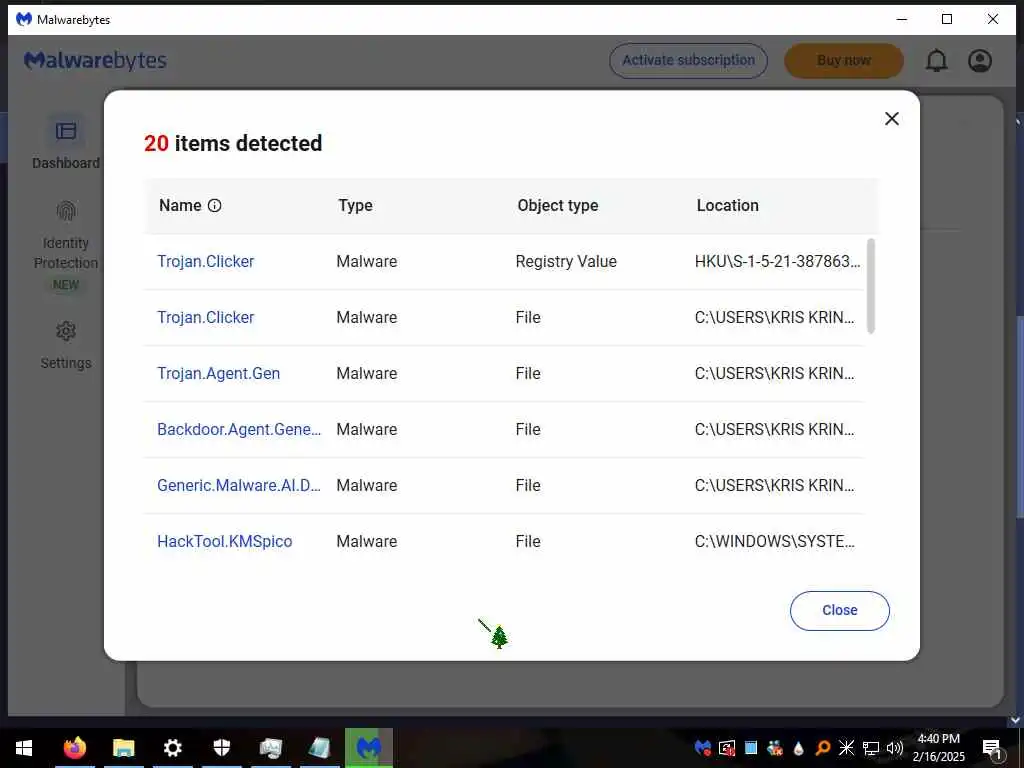Click Activate subscription button

point(688,61)
